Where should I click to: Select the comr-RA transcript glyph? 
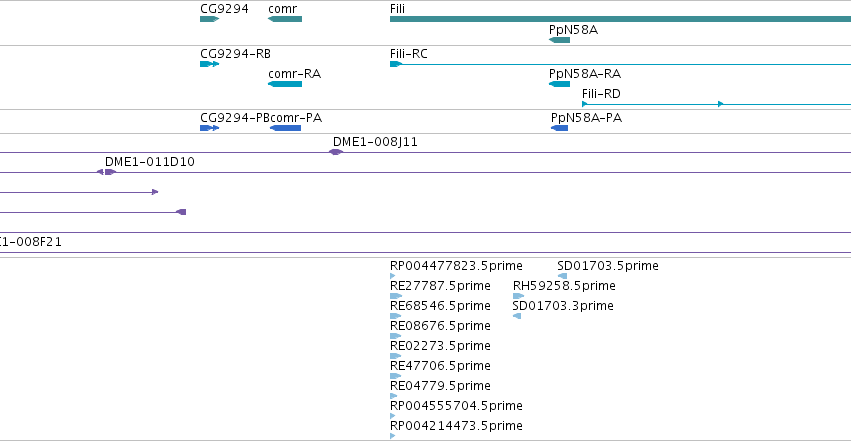pos(285,84)
